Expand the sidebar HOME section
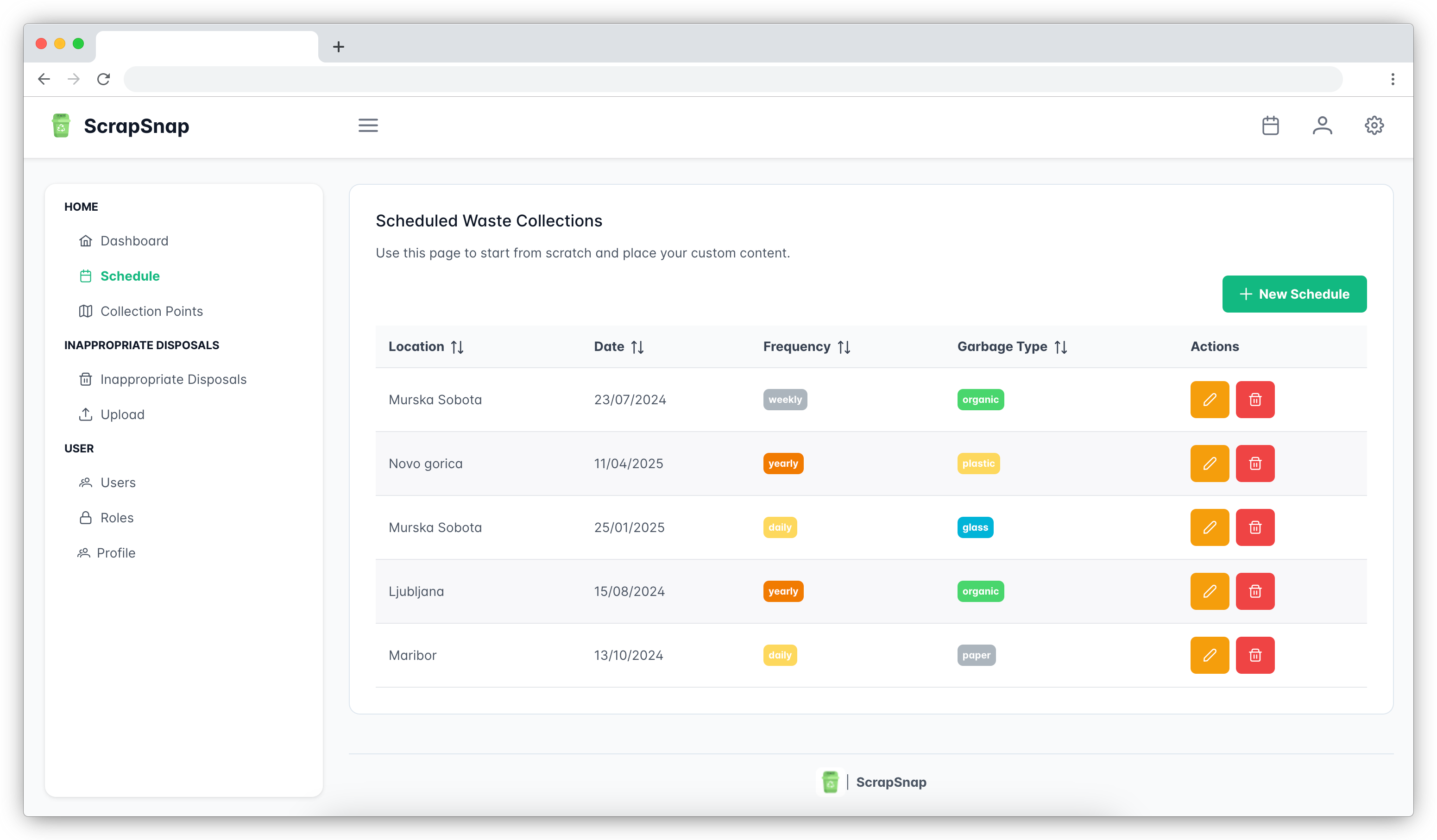The height and width of the screenshot is (840, 1437). pos(81,206)
